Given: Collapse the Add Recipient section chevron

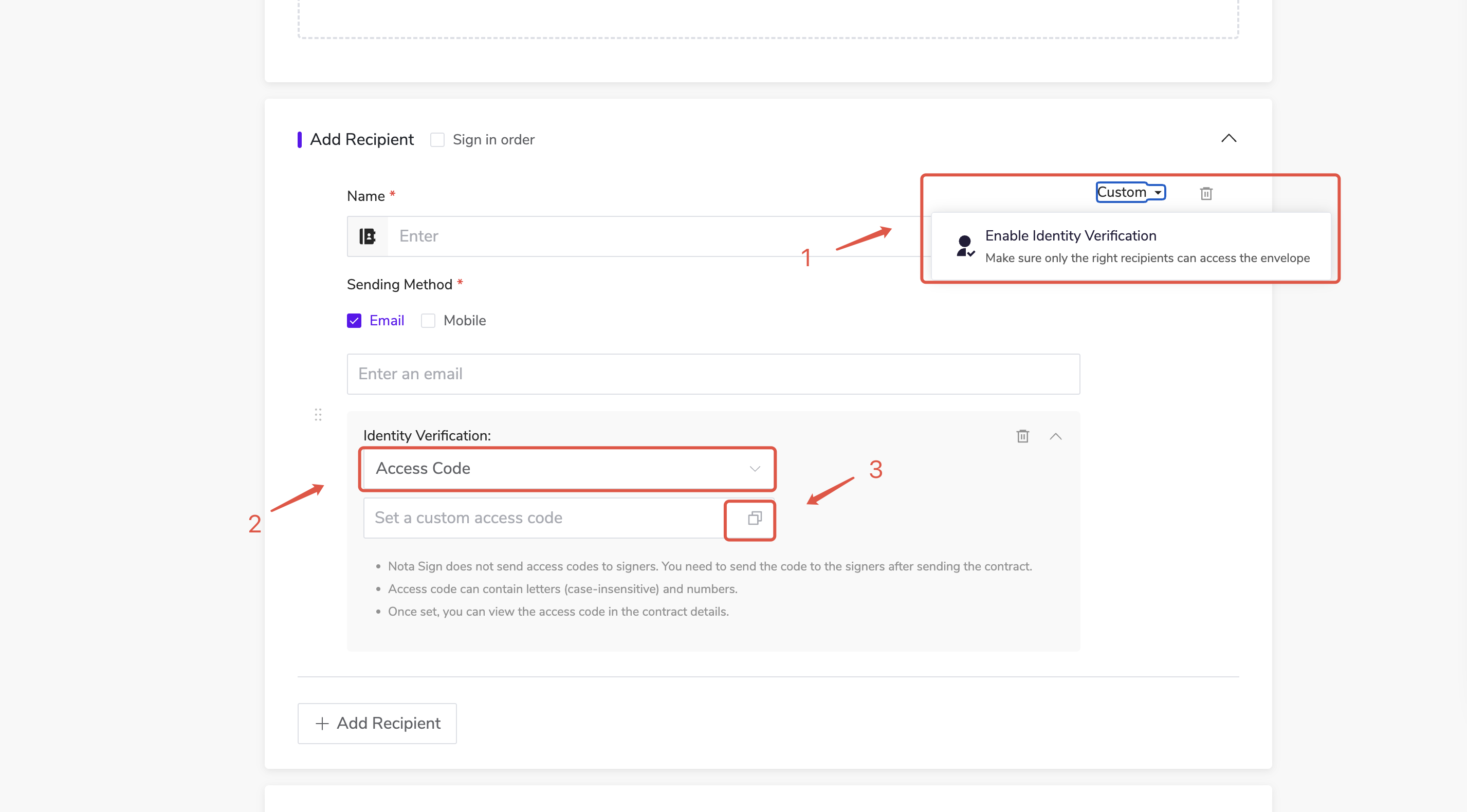Looking at the screenshot, I should [1228, 138].
